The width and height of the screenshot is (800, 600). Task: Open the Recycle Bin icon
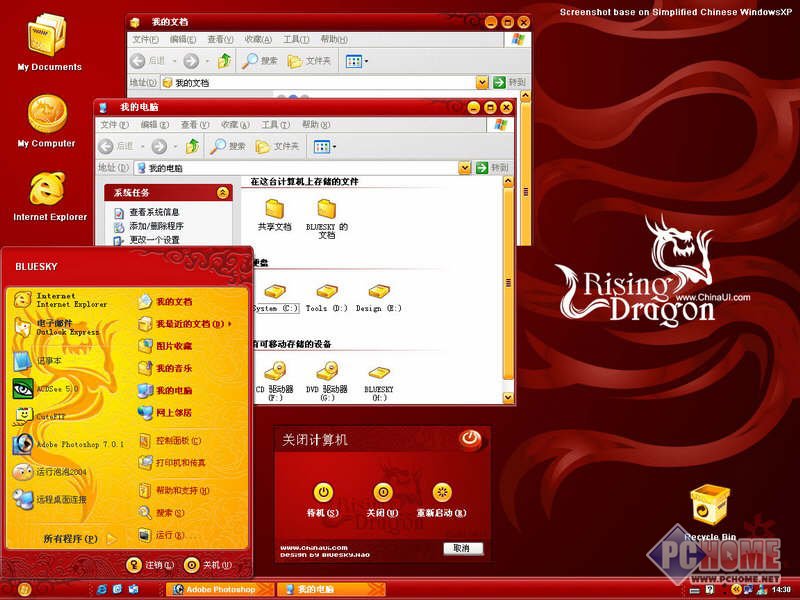[710, 512]
